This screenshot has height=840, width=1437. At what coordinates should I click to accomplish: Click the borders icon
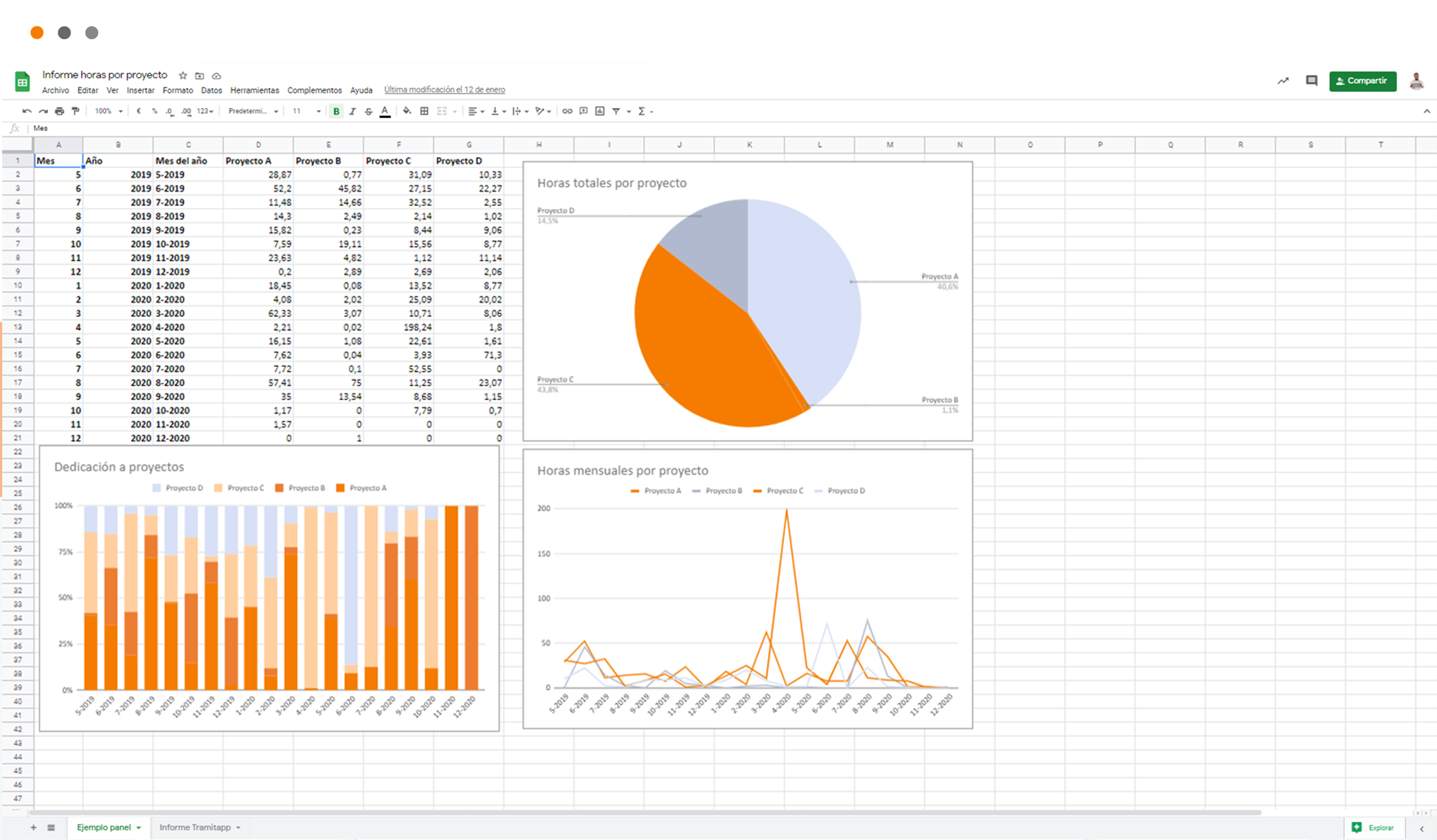[x=424, y=112]
